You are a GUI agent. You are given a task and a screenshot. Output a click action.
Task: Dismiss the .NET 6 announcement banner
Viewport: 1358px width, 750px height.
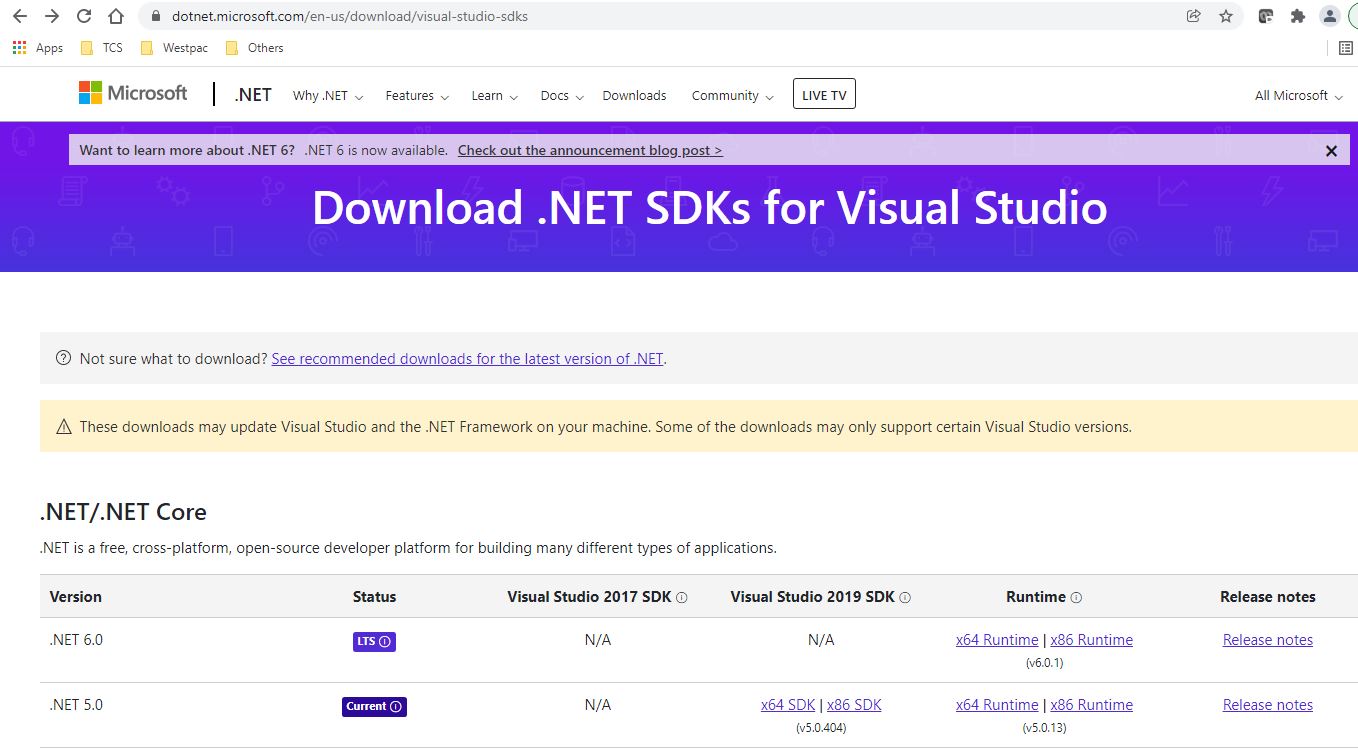(1331, 151)
